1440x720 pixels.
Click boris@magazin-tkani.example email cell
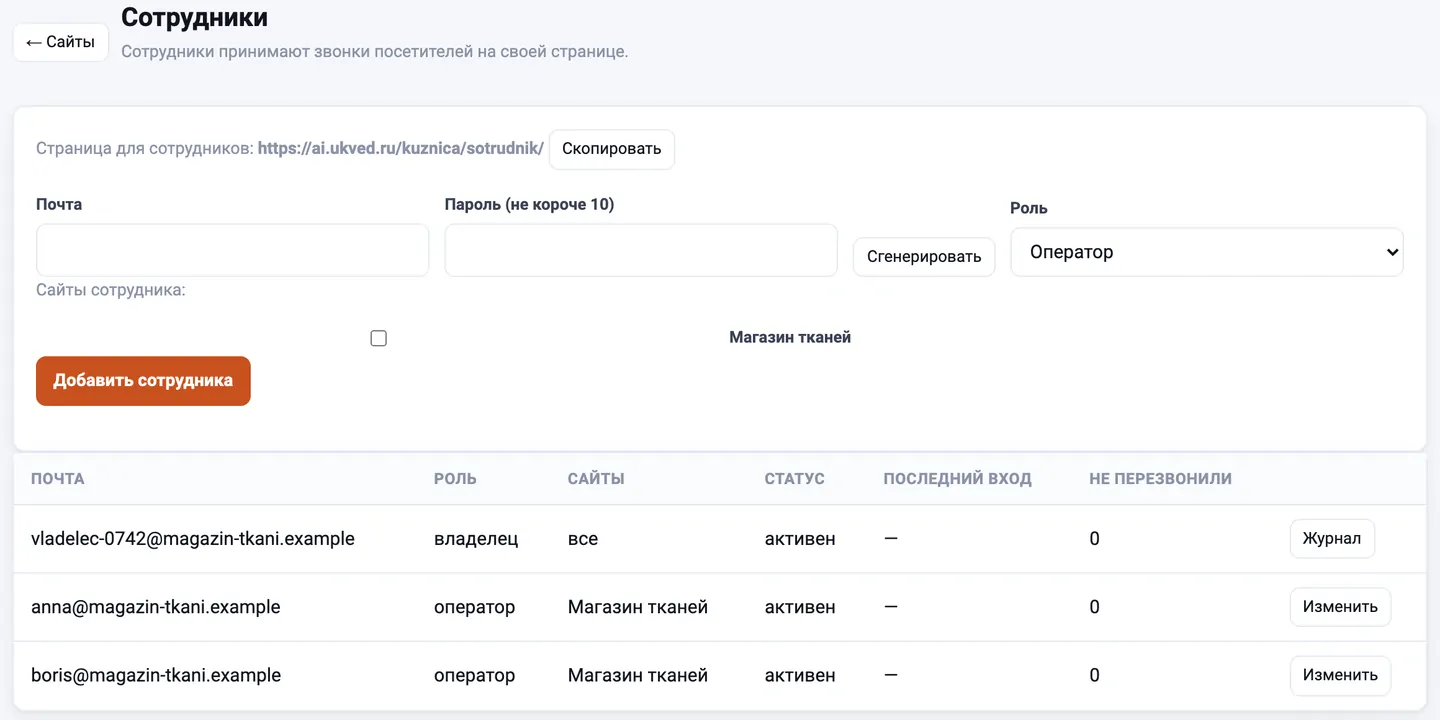pyautogui.click(x=156, y=675)
